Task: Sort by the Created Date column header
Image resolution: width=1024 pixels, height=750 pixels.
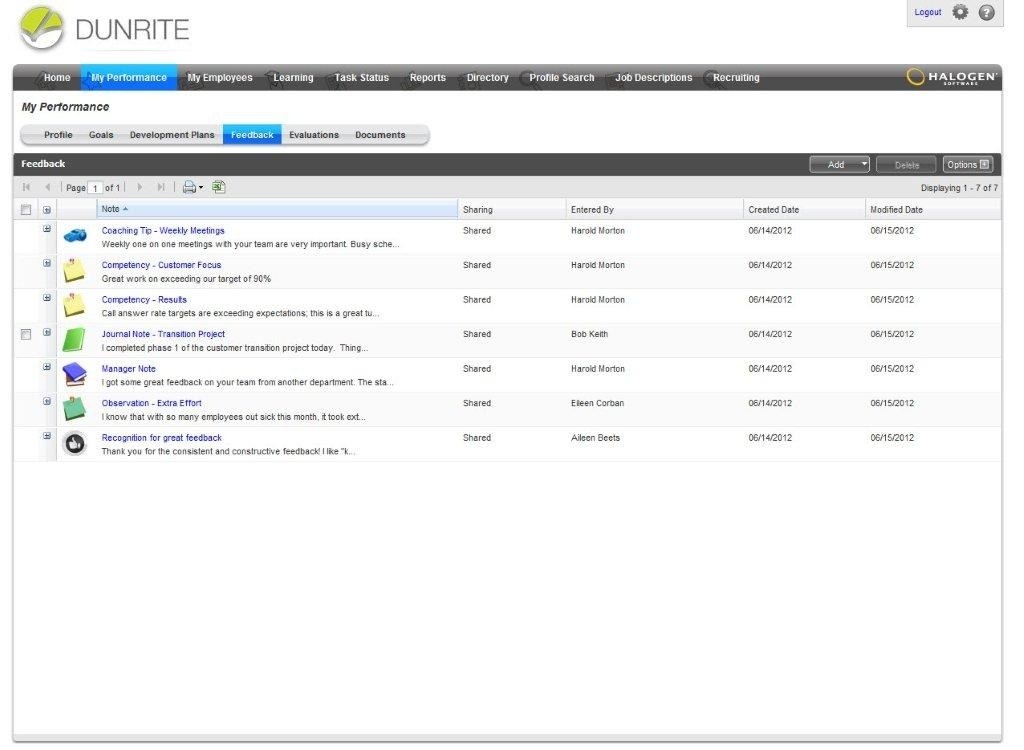Action: click(773, 210)
